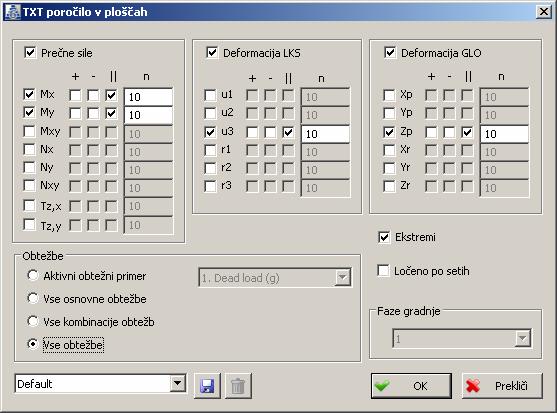Uncheck the Deformacija GLO group checkbox
The width and height of the screenshot is (557, 413).
tap(390, 53)
